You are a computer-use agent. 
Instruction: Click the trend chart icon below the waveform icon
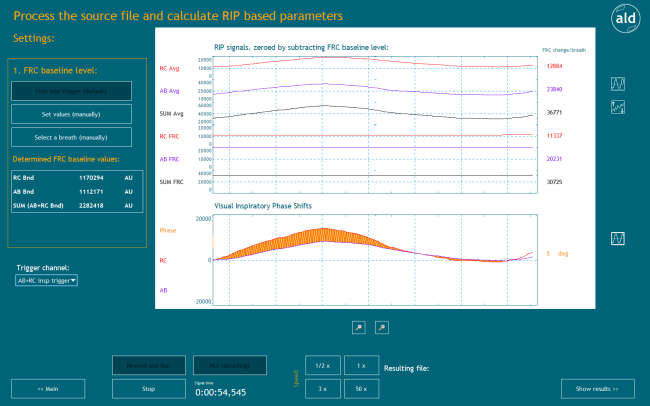[619, 106]
